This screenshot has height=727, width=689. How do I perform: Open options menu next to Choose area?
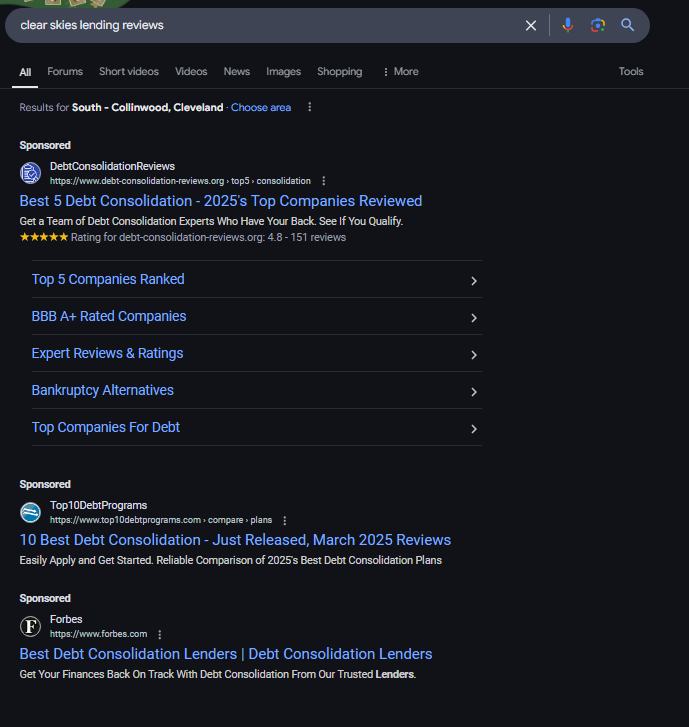pyautogui.click(x=310, y=107)
